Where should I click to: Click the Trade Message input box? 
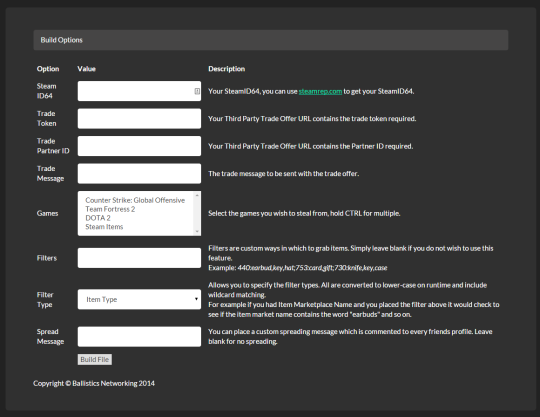coord(139,174)
